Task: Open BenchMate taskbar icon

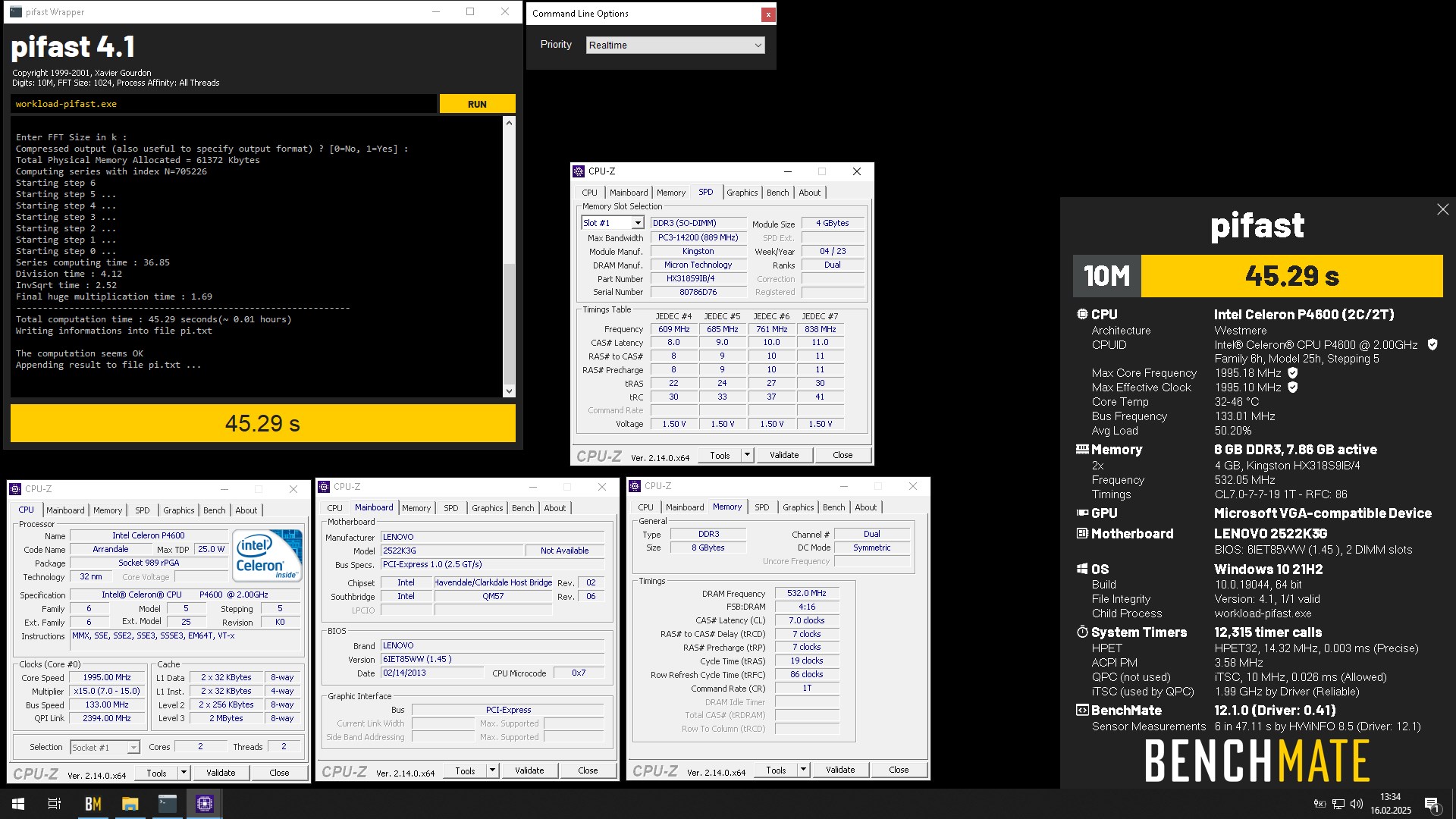Action: point(93,804)
